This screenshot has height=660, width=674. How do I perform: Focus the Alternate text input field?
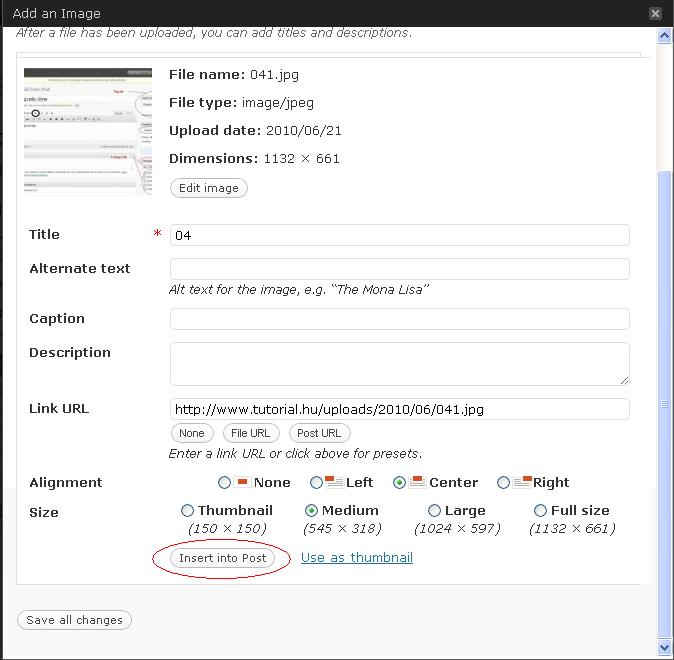[x=399, y=269]
